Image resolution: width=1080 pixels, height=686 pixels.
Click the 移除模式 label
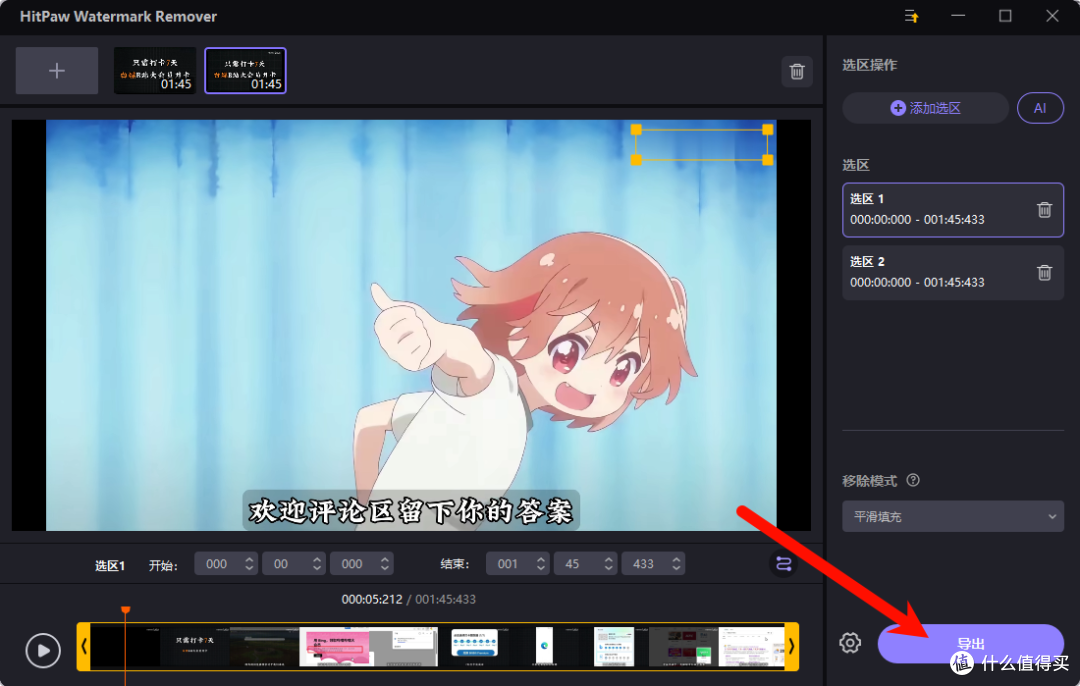tap(869, 481)
